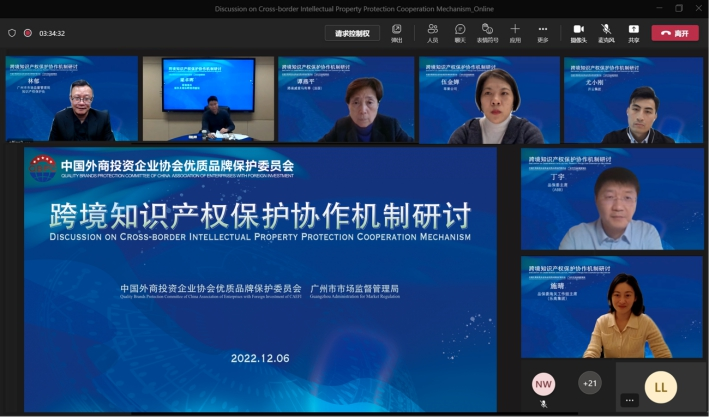Minimize the meeting window
This screenshot has width=709, height=418.
(x=659, y=8)
